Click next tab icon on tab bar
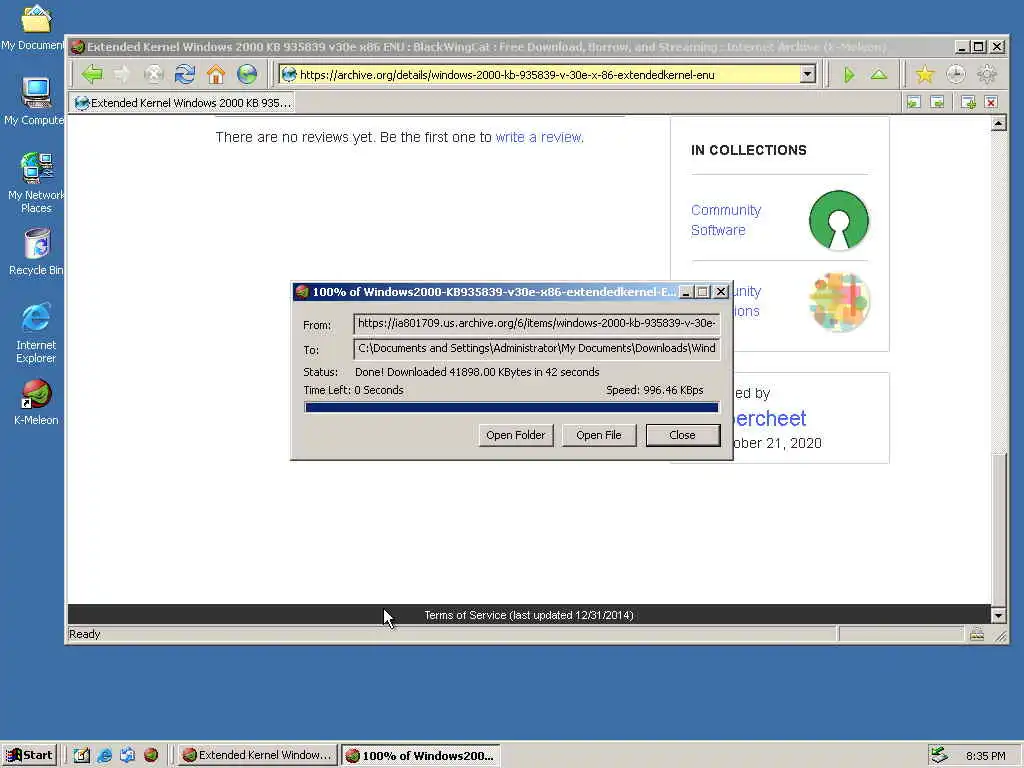1024x768 pixels. (x=937, y=103)
